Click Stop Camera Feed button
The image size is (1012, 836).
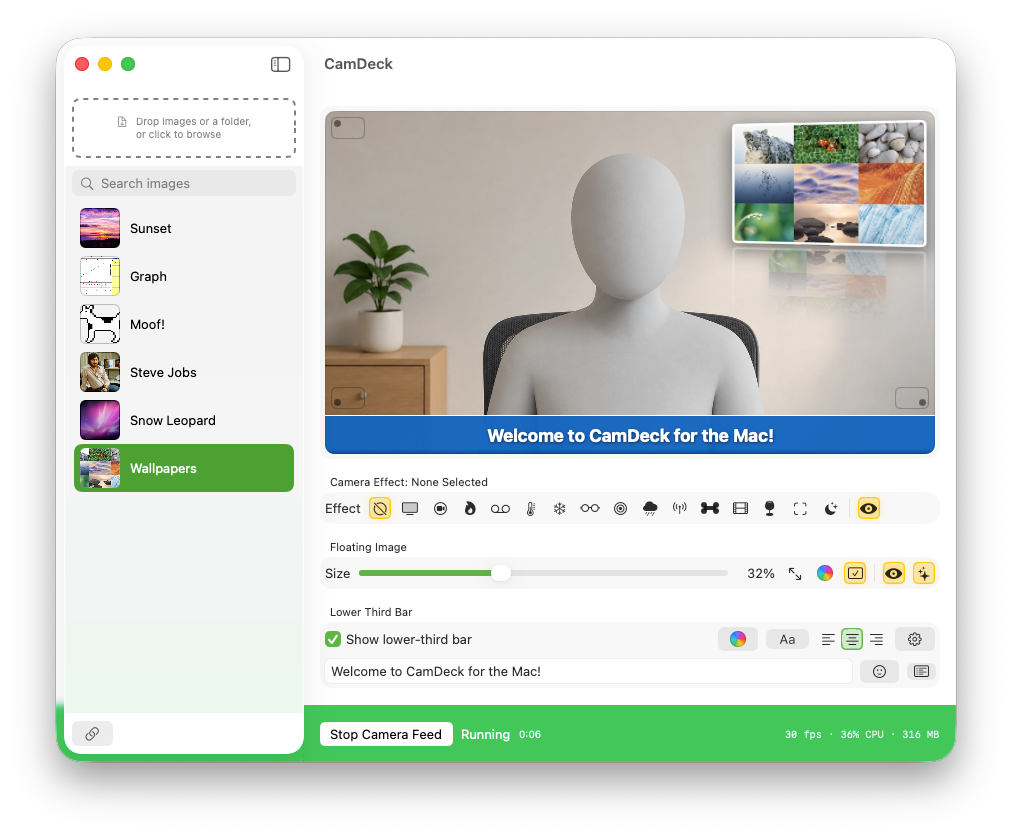[x=386, y=735]
